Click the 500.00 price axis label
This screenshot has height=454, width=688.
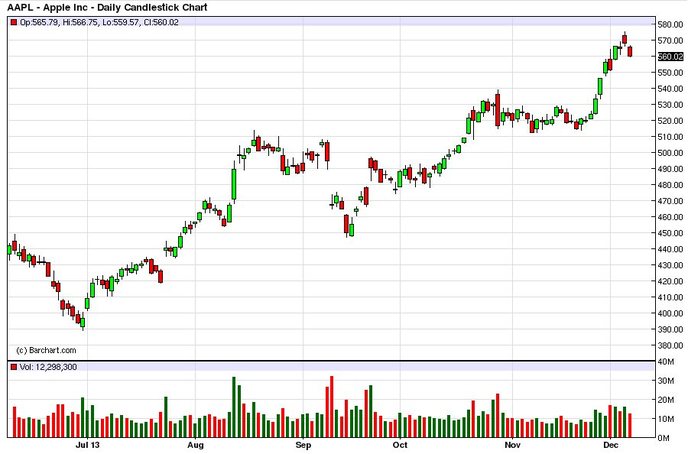click(x=670, y=153)
